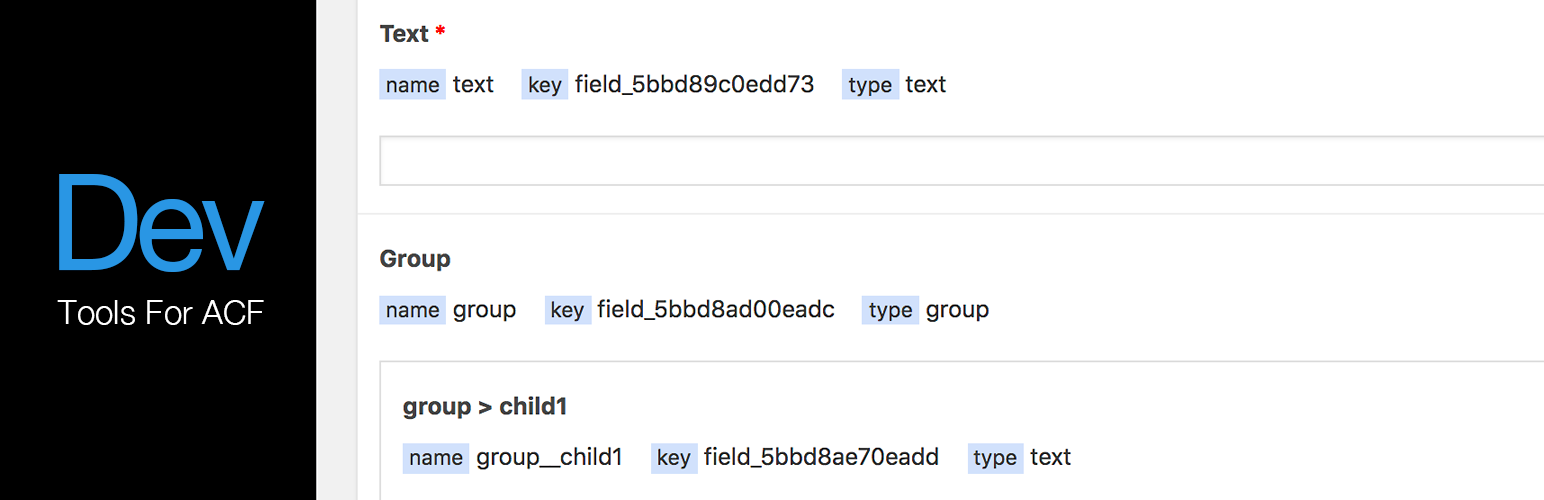
Task: Select the "key" badge under Text label
Action: (x=544, y=85)
